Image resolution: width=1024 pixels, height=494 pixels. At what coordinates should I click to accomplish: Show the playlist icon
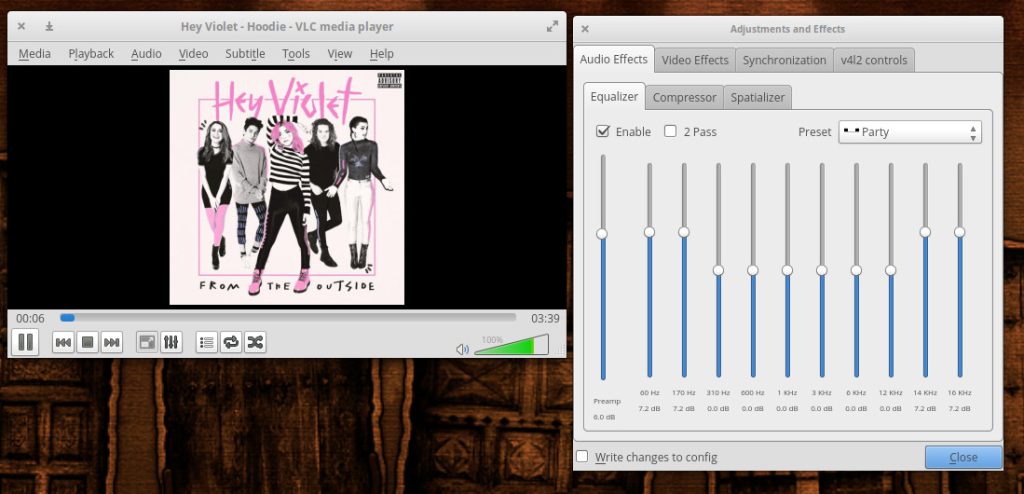pyautogui.click(x=206, y=342)
